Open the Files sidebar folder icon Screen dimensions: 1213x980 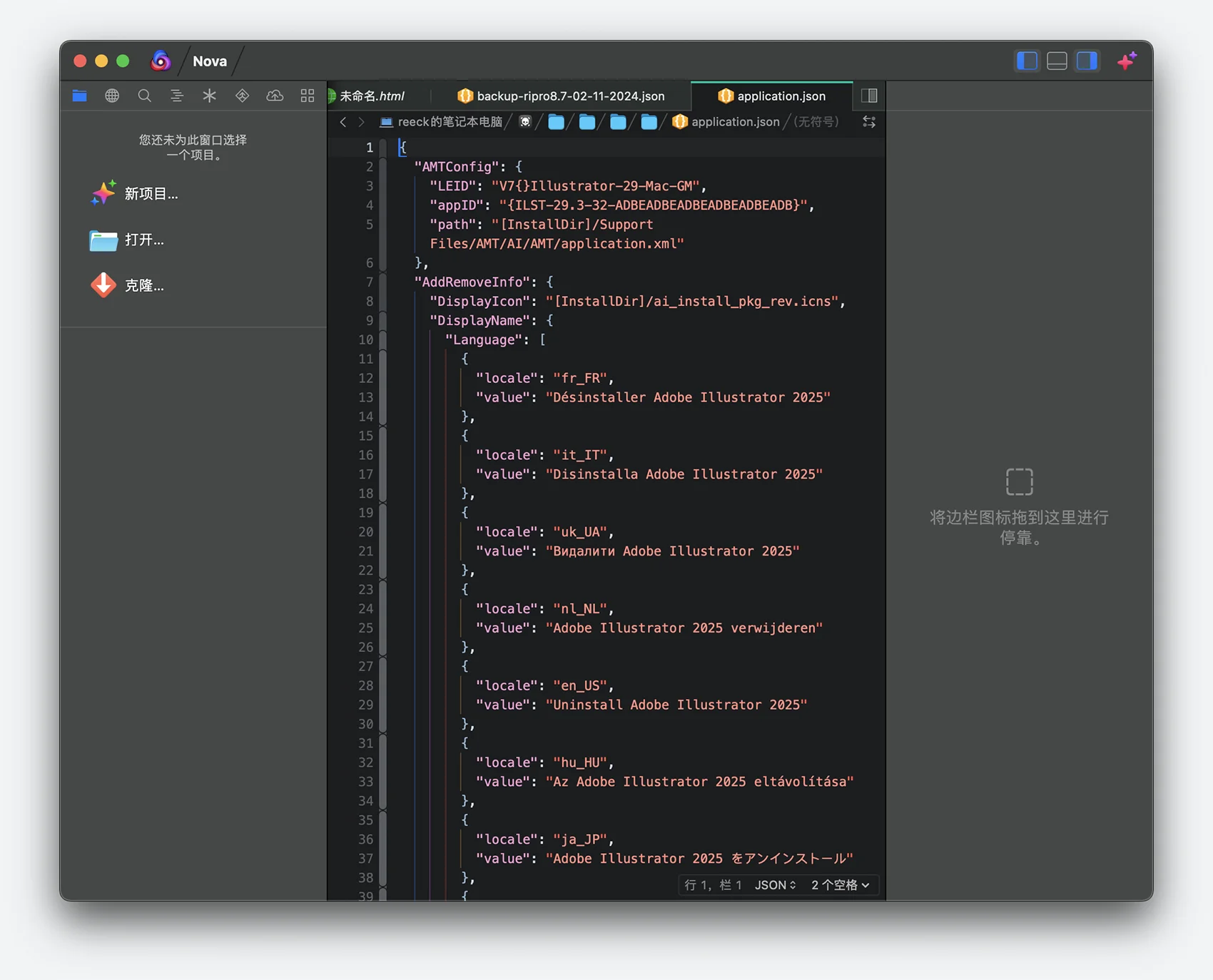(79, 96)
